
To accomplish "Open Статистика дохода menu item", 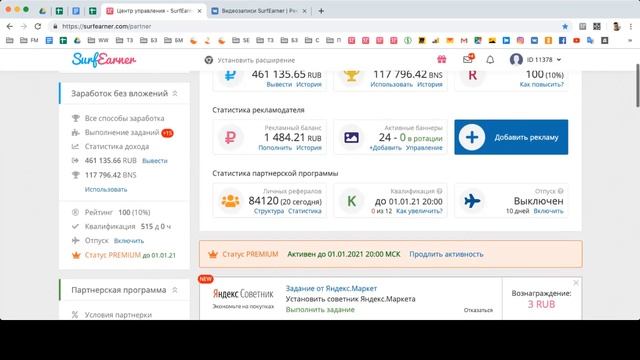I will pyautogui.click(x=117, y=146).
